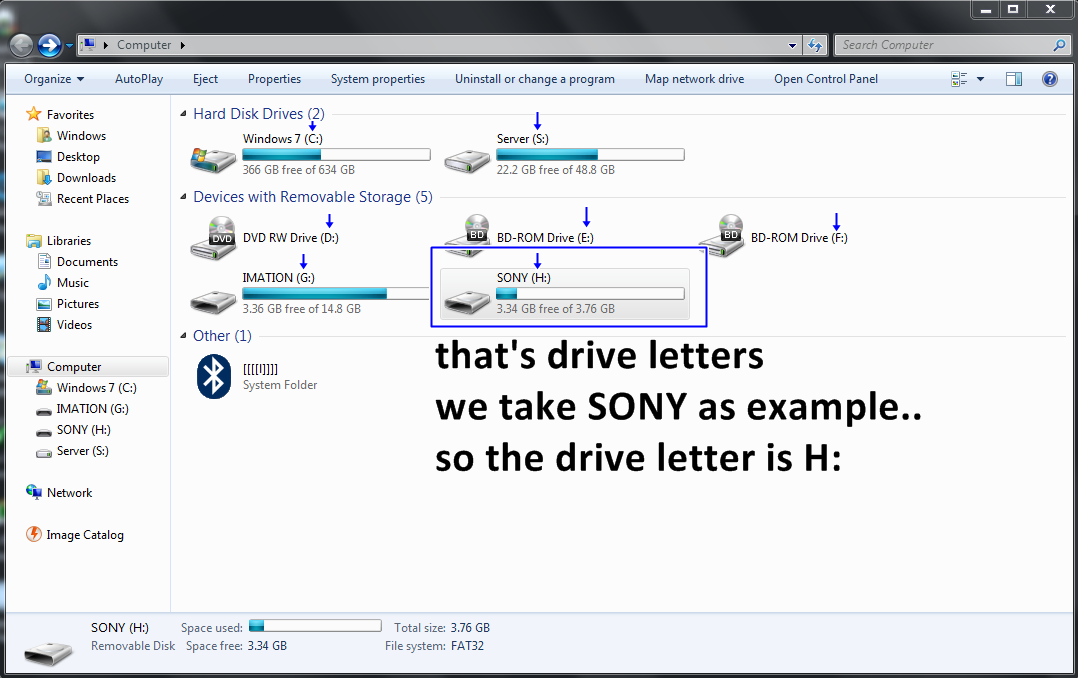Viewport: 1078px width, 678px height.
Task: Click the Back navigation arrow
Action: [21, 45]
